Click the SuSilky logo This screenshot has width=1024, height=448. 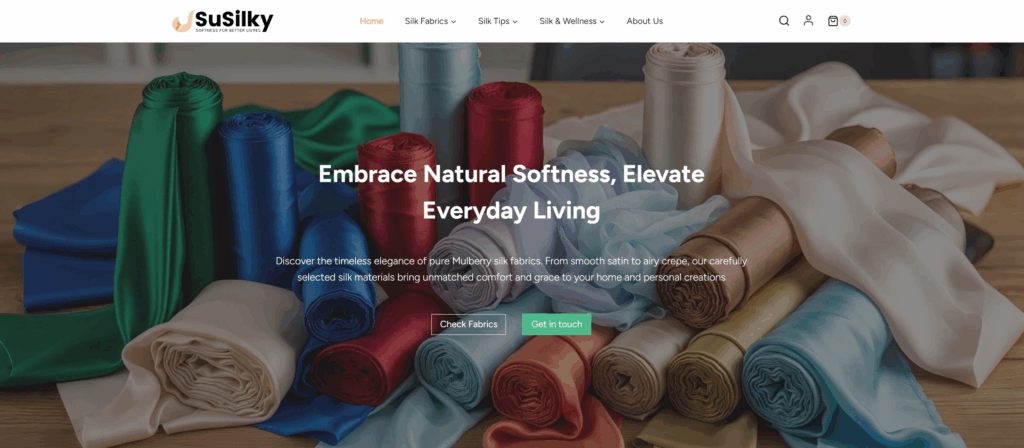(x=223, y=21)
